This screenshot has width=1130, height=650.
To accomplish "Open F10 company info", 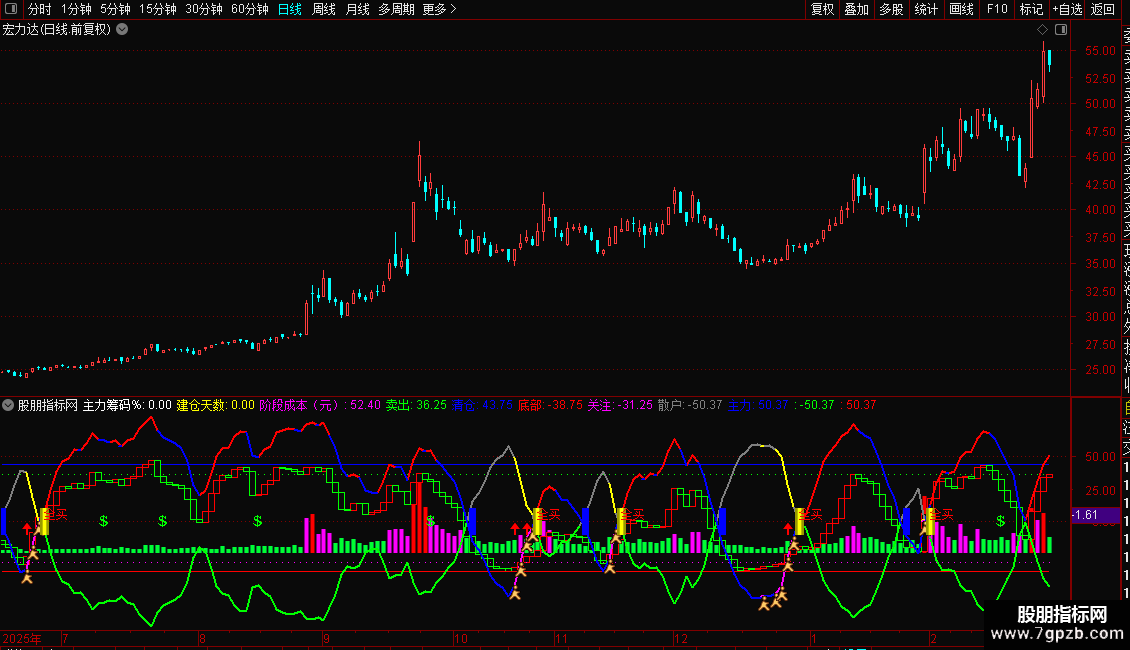I will [x=997, y=9].
